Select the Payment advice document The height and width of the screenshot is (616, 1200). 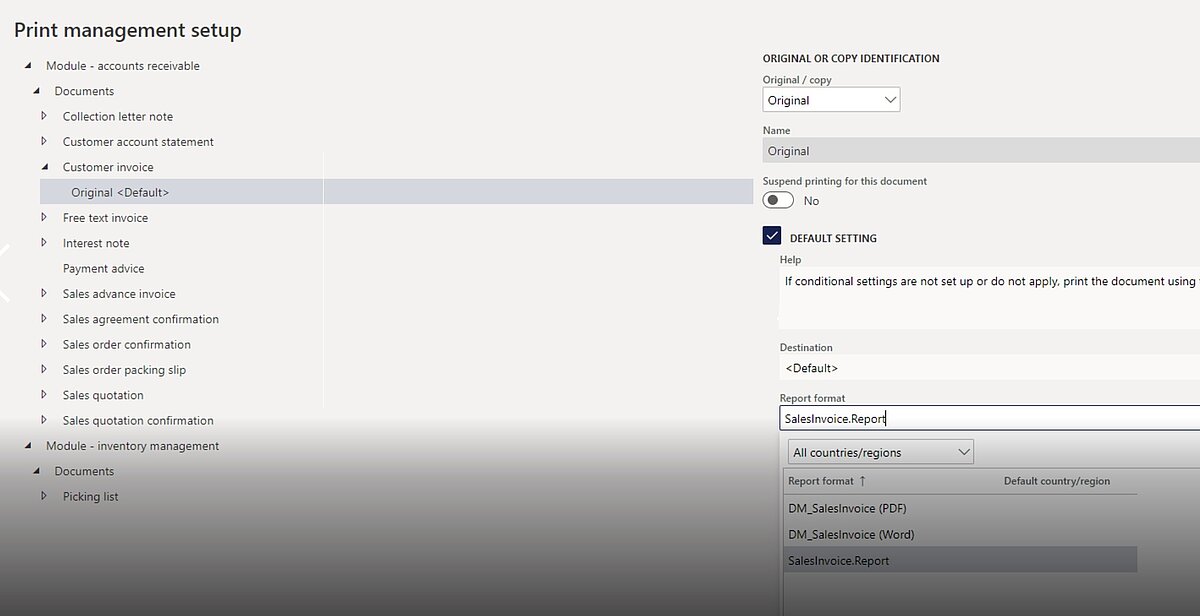tap(103, 268)
